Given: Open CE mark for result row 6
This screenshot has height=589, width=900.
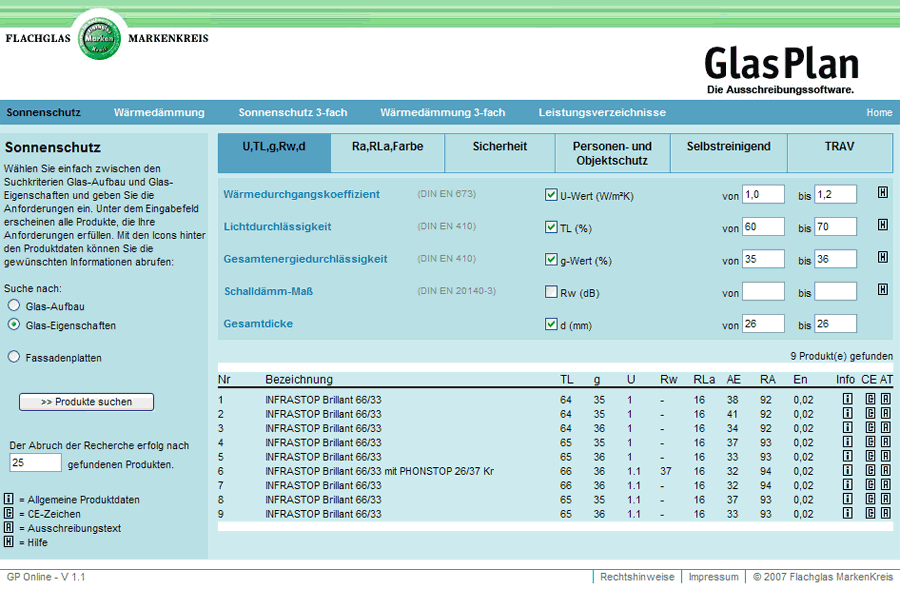Looking at the screenshot, I should [871, 471].
